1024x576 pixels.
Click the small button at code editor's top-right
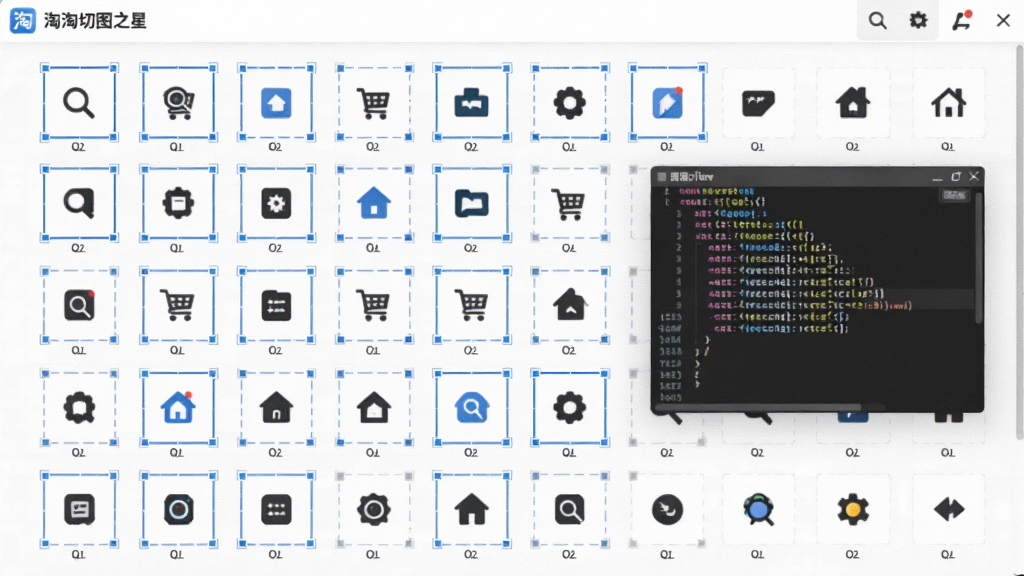tap(954, 195)
